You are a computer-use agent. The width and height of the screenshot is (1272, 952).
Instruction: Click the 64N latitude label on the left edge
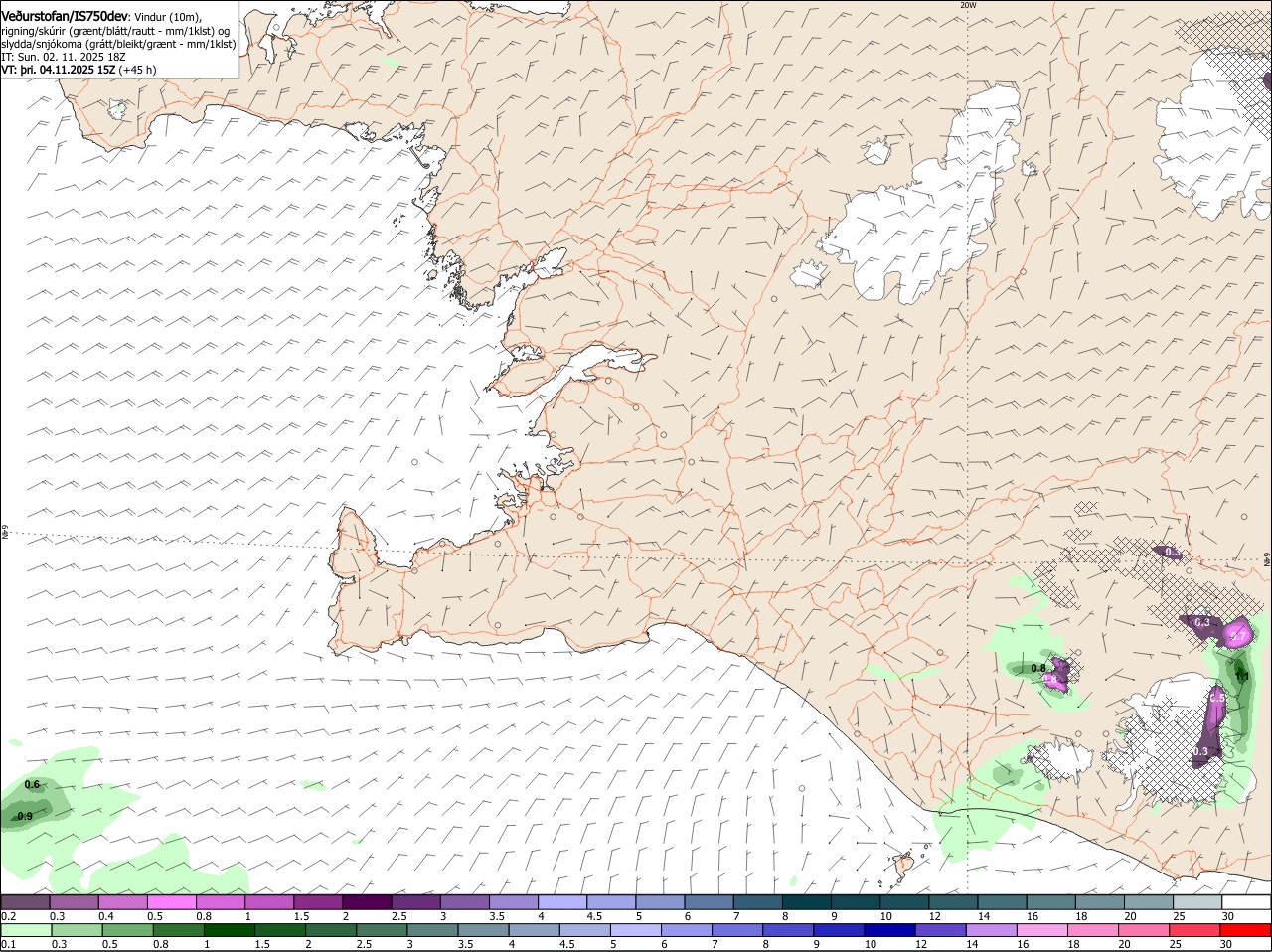pyautogui.click(x=4, y=532)
